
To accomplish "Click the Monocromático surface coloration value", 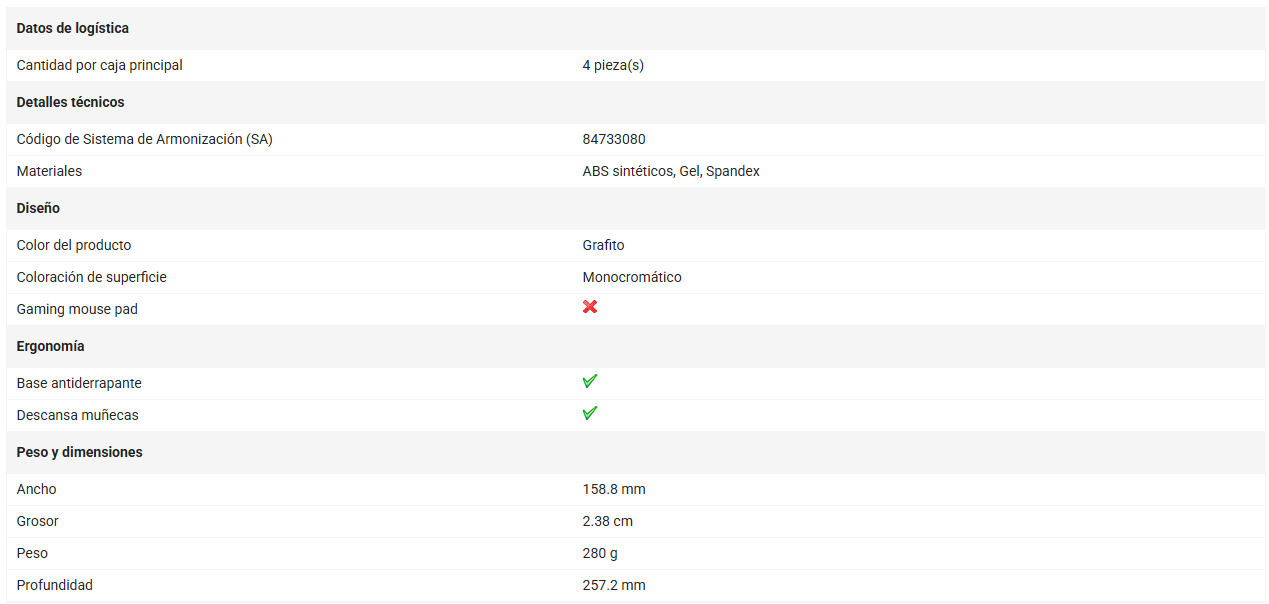I will pyautogui.click(x=632, y=277).
